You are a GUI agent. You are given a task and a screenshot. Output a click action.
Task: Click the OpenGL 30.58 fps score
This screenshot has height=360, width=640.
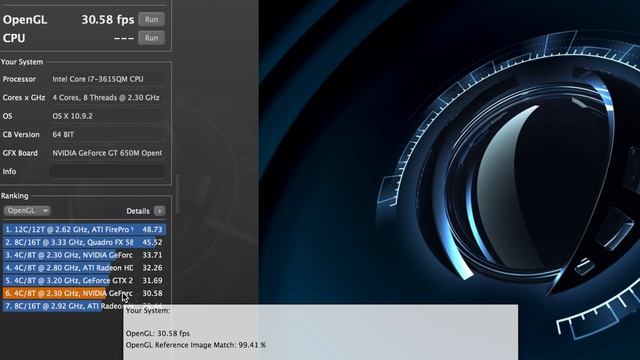pos(108,20)
